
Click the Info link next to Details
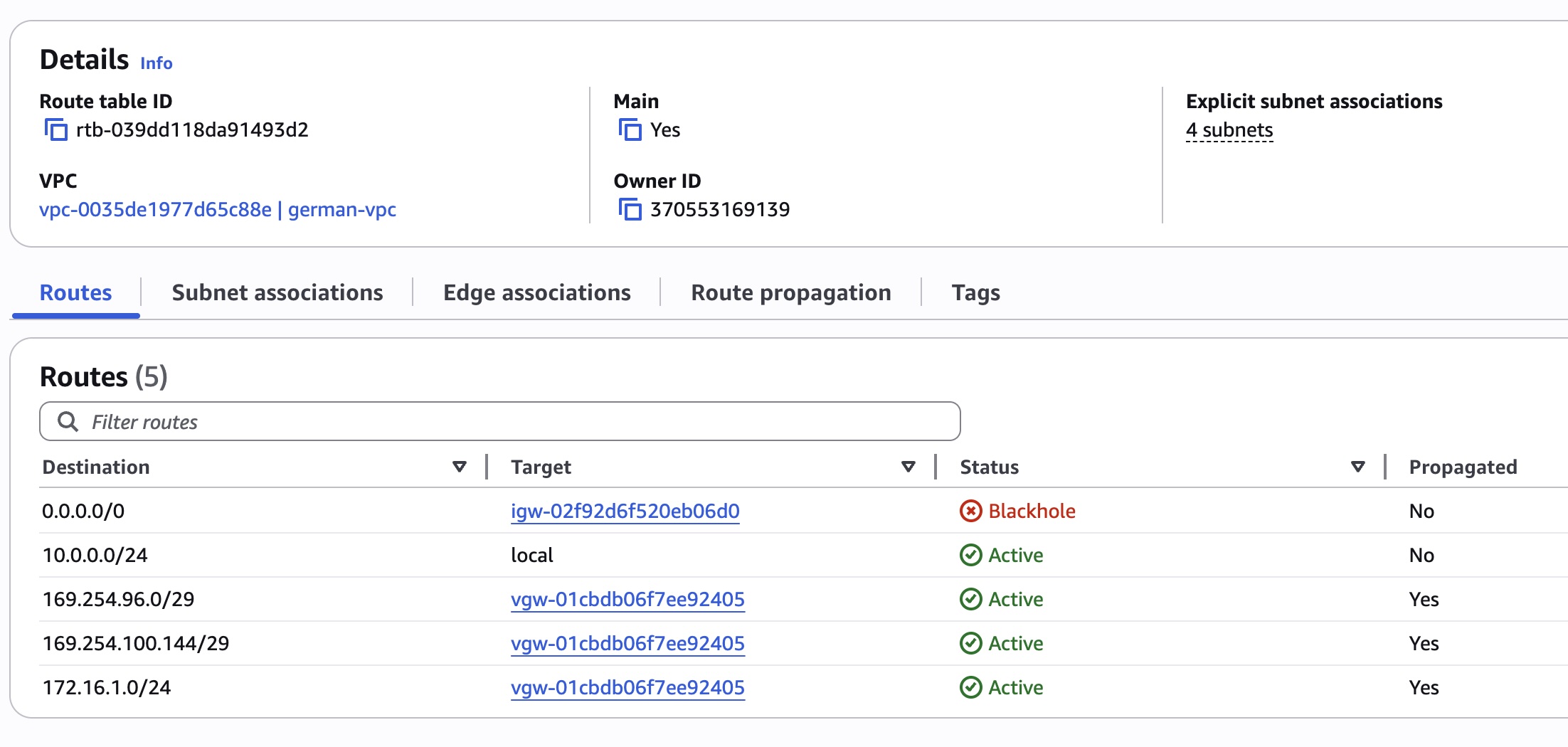(x=156, y=63)
